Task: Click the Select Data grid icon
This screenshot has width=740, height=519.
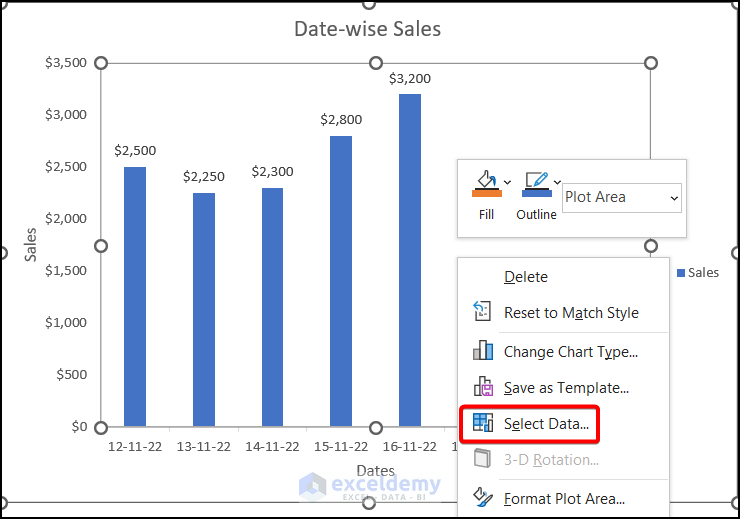Action: [x=483, y=423]
